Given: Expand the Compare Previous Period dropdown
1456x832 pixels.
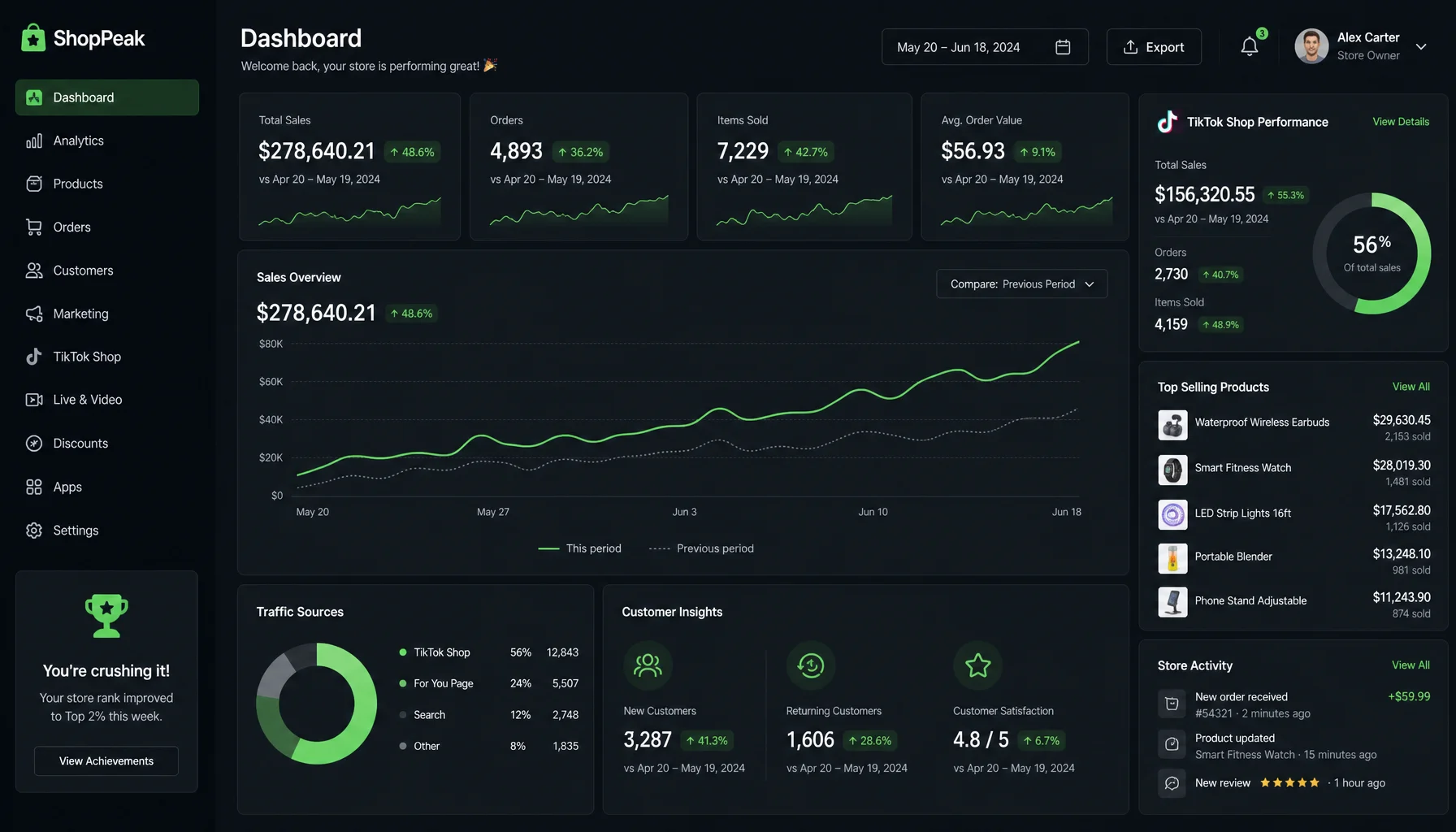Looking at the screenshot, I should point(1021,284).
